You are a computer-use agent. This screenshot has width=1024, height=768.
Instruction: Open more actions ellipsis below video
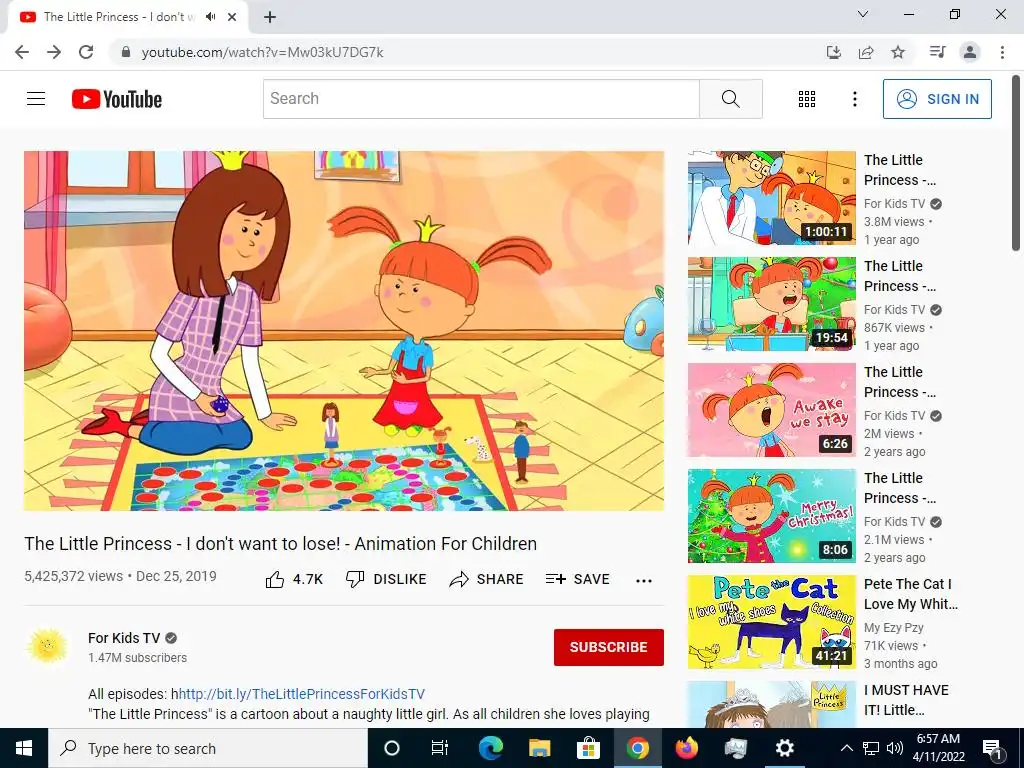coord(644,581)
